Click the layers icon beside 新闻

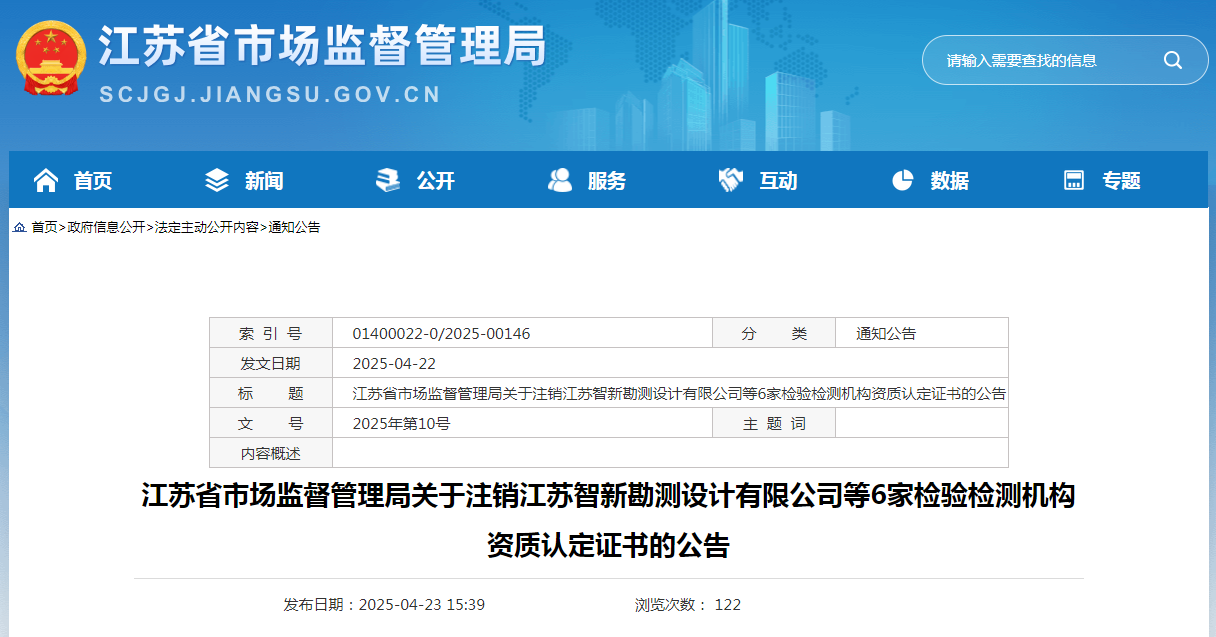(217, 180)
